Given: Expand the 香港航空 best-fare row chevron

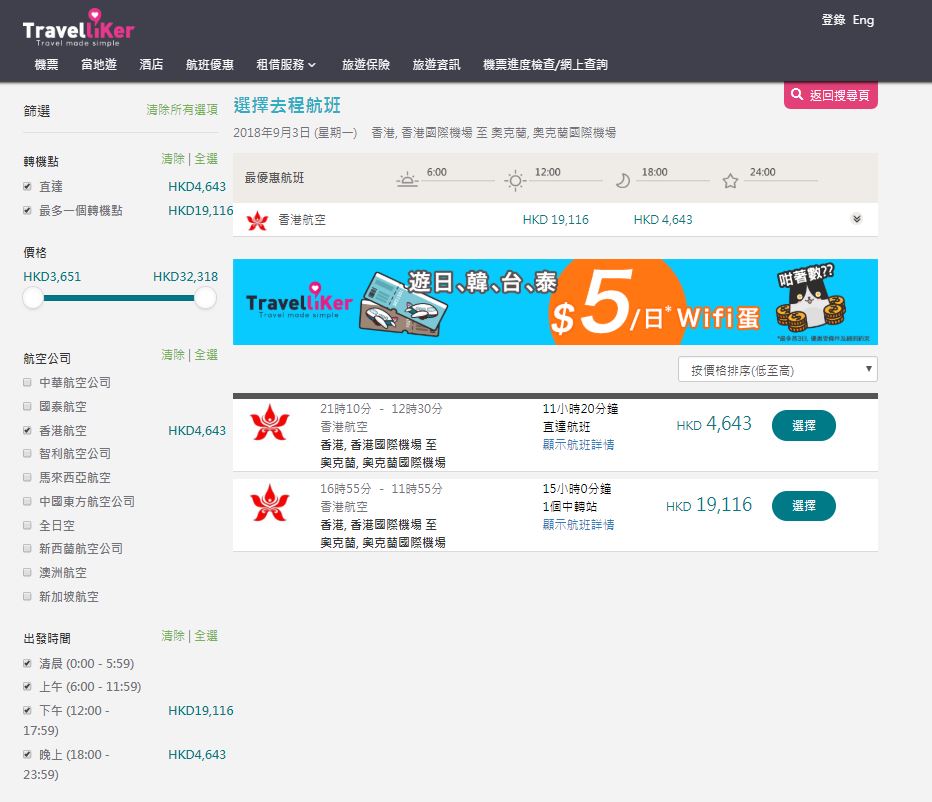Looking at the screenshot, I should (x=857, y=219).
